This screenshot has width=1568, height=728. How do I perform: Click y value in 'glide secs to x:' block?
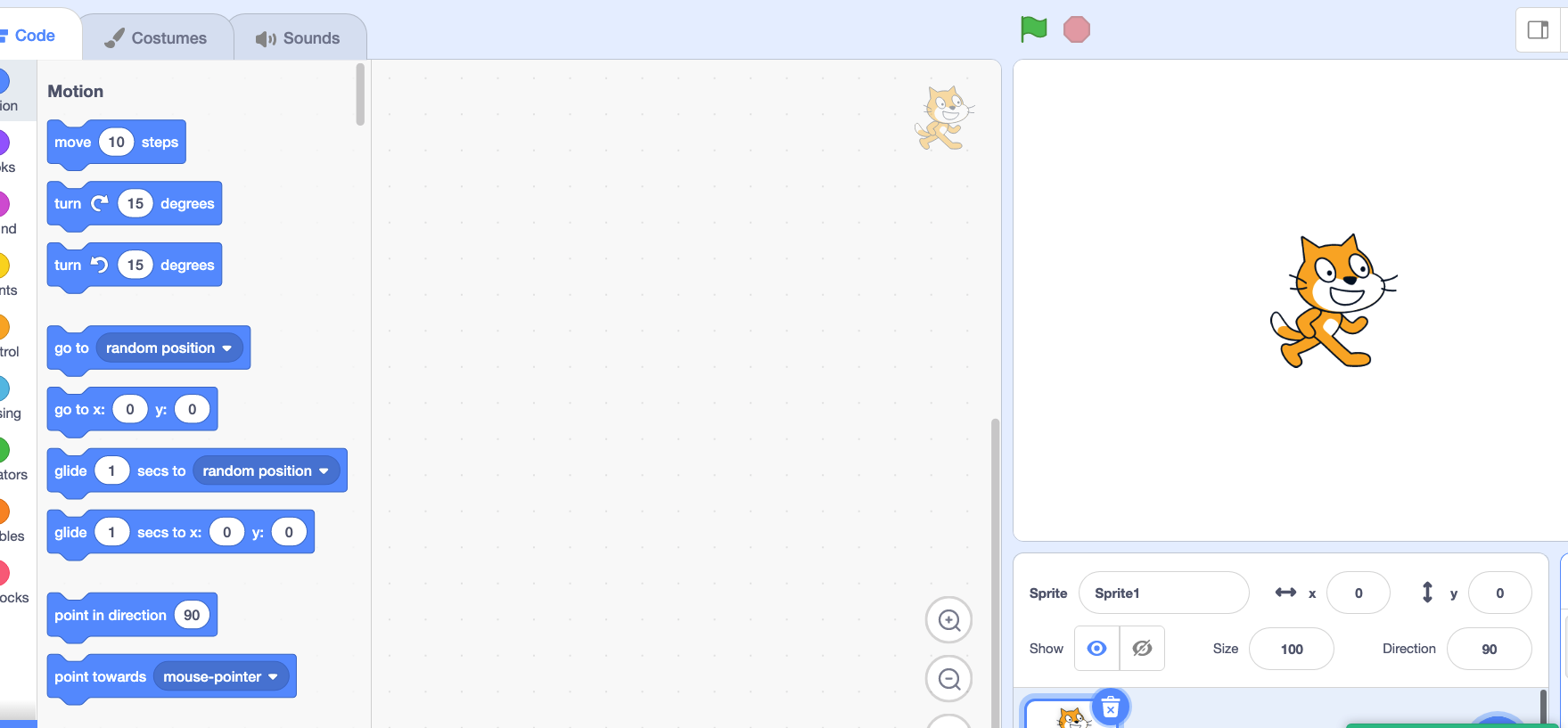(x=289, y=532)
